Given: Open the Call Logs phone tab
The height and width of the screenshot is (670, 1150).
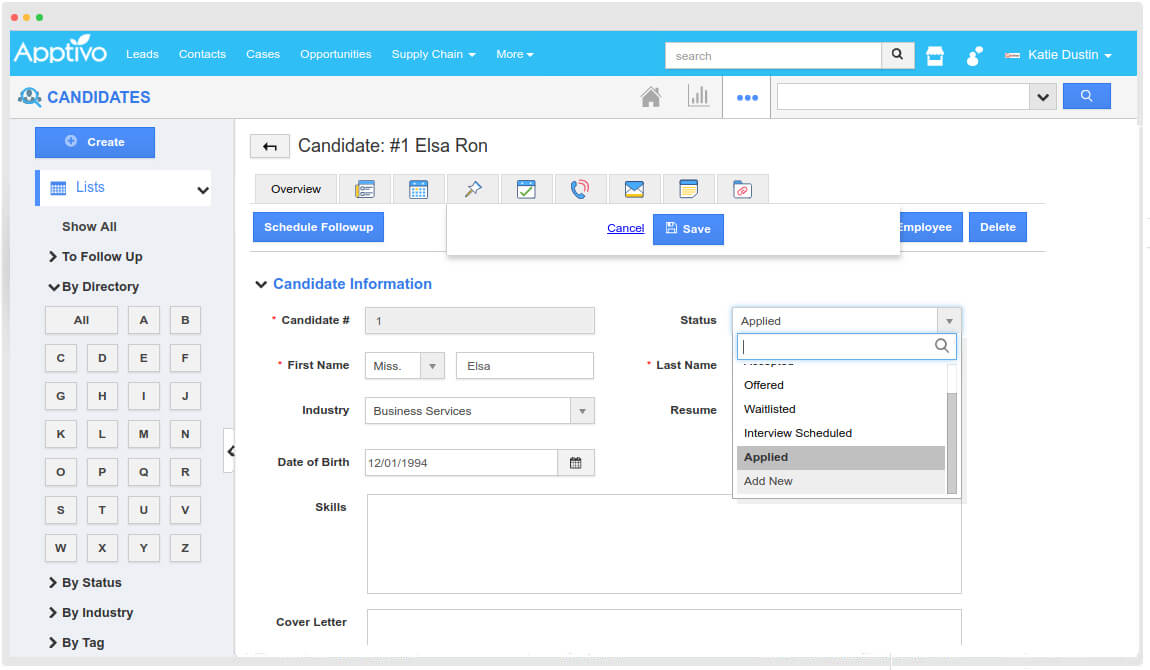Looking at the screenshot, I should (x=580, y=189).
